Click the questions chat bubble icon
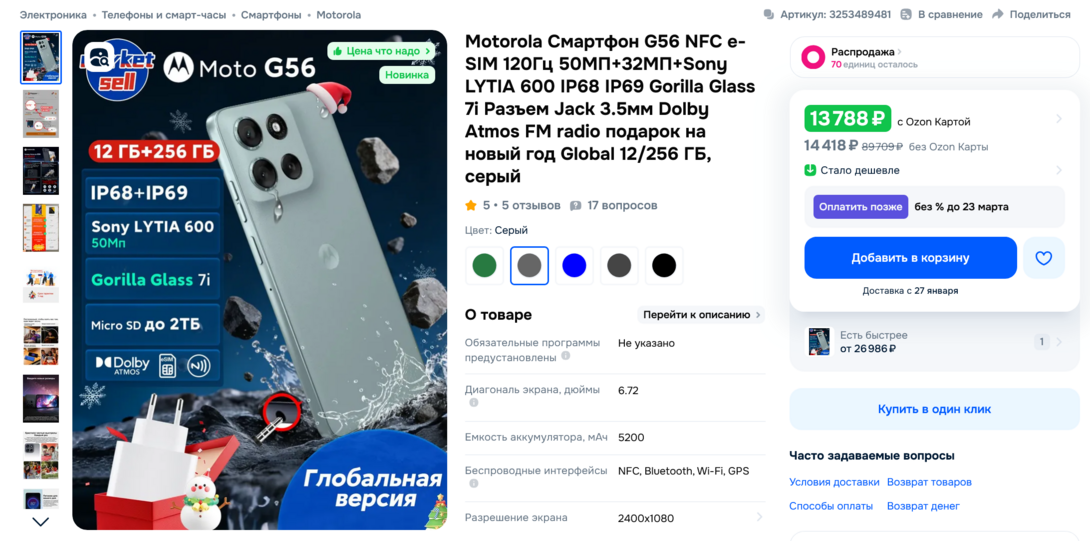The height and width of the screenshot is (541, 1090). [576, 206]
